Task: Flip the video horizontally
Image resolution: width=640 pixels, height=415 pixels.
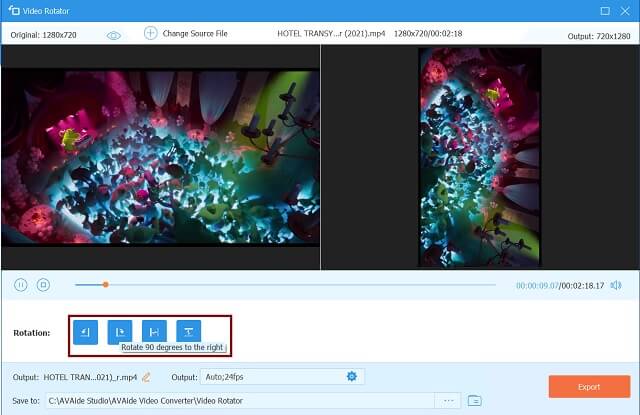Action: point(154,332)
